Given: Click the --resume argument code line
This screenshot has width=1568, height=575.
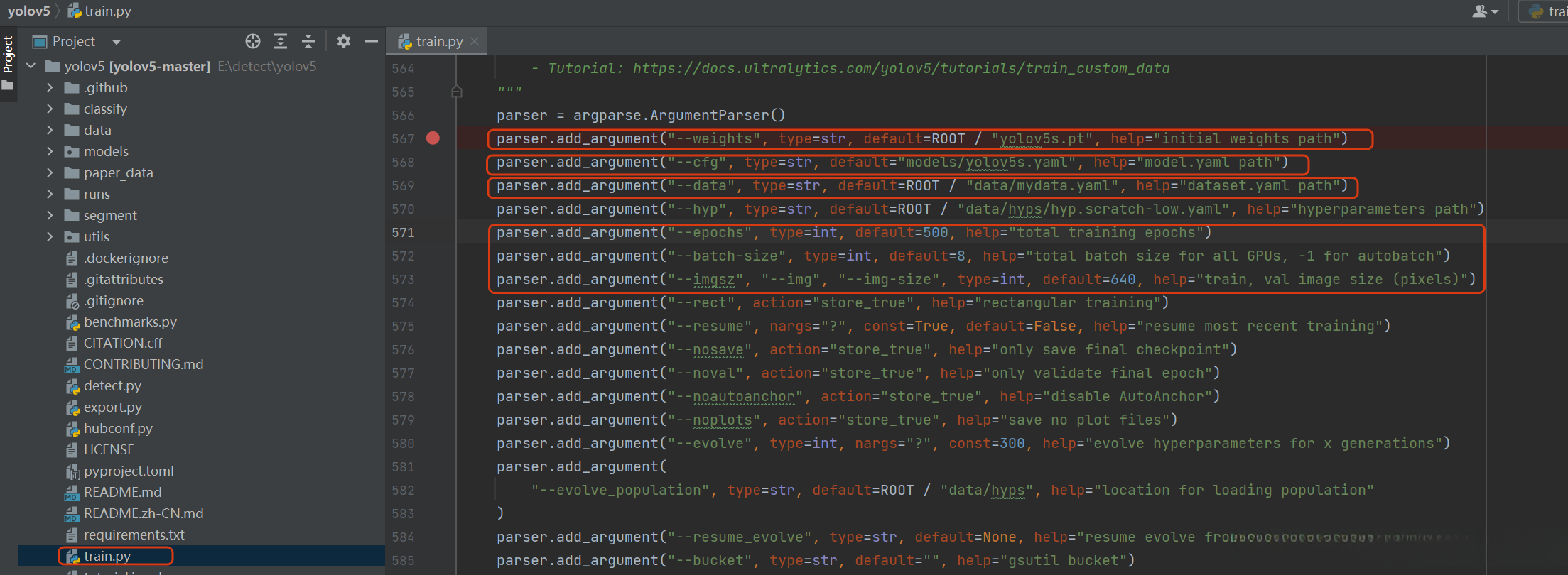Looking at the screenshot, I should [943, 326].
